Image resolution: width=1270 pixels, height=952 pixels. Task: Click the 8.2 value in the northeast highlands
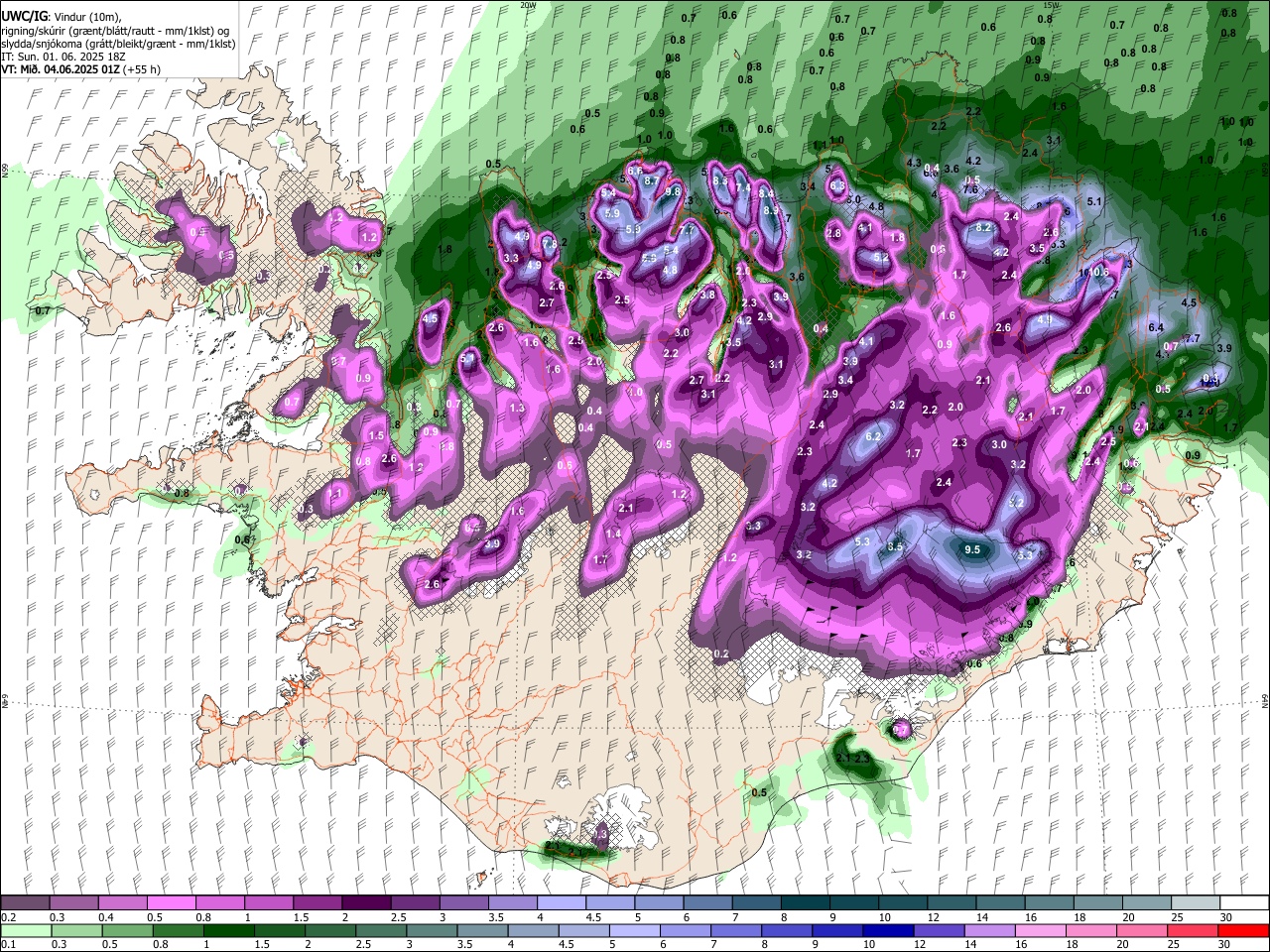click(x=985, y=227)
